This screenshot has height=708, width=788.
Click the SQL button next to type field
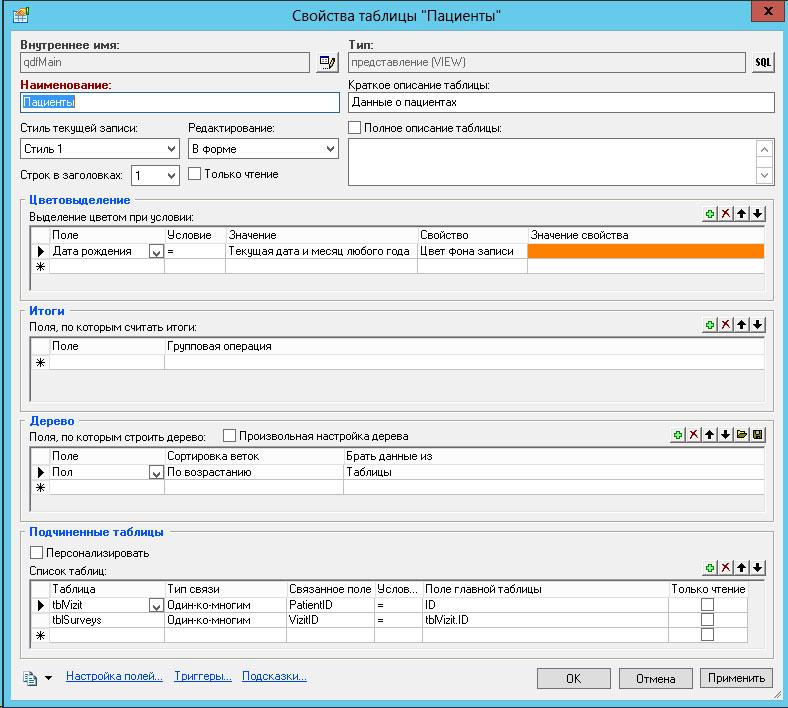pyautogui.click(x=763, y=62)
